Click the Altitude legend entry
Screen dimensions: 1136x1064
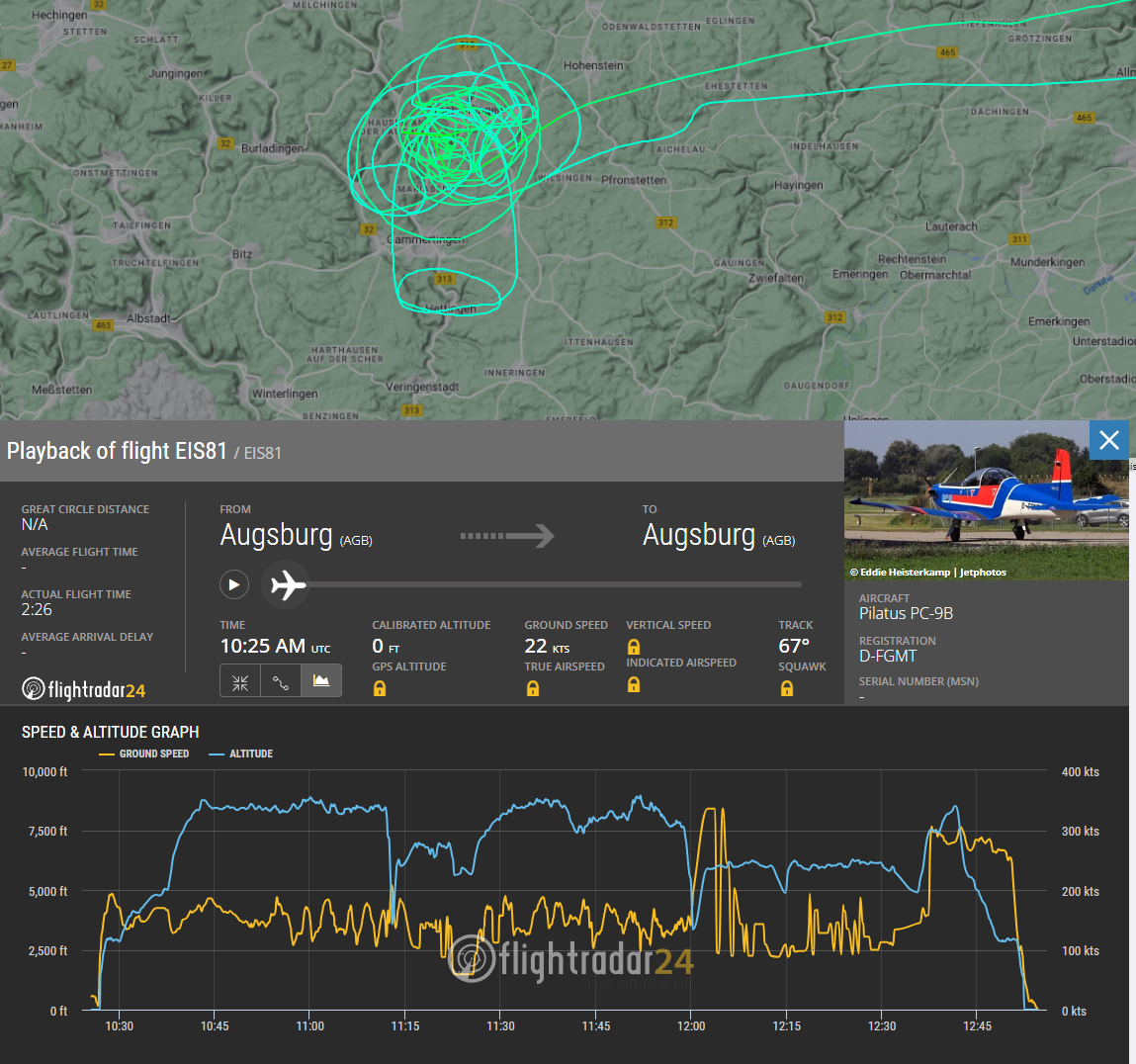pos(240,754)
